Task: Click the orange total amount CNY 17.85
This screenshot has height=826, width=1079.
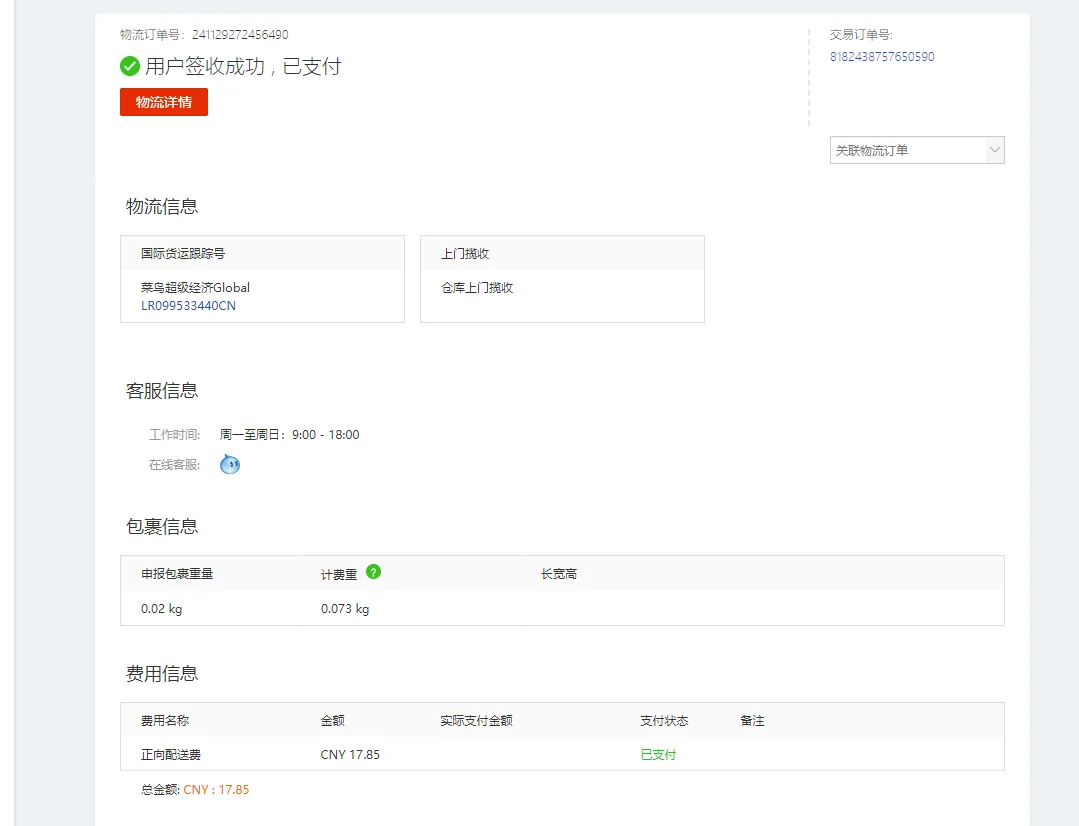Action: click(216, 790)
